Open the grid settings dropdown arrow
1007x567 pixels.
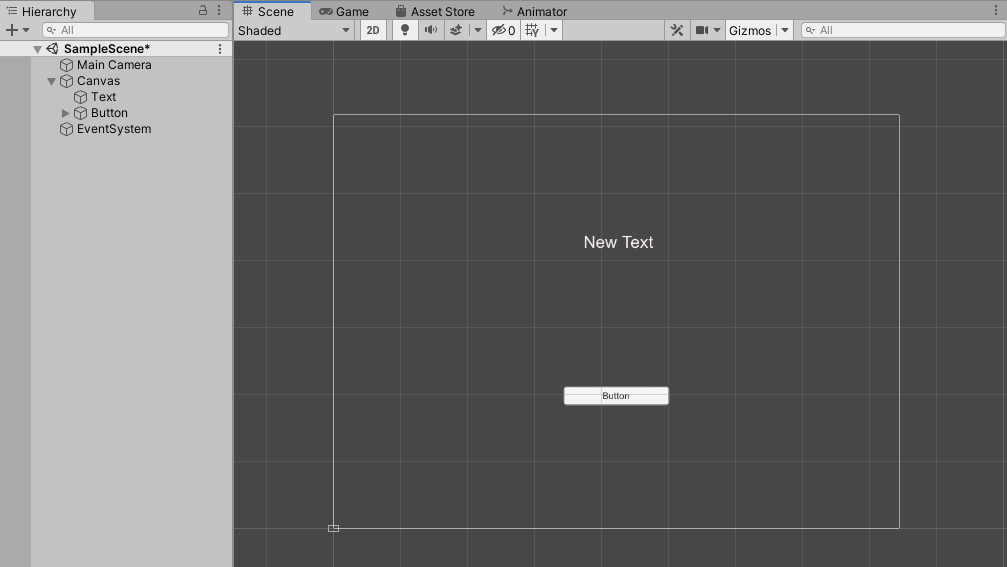(x=554, y=30)
